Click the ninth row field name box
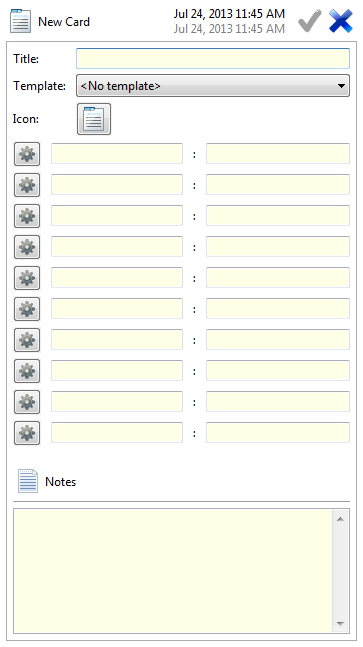The height and width of the screenshot is (647, 363). coord(117,401)
